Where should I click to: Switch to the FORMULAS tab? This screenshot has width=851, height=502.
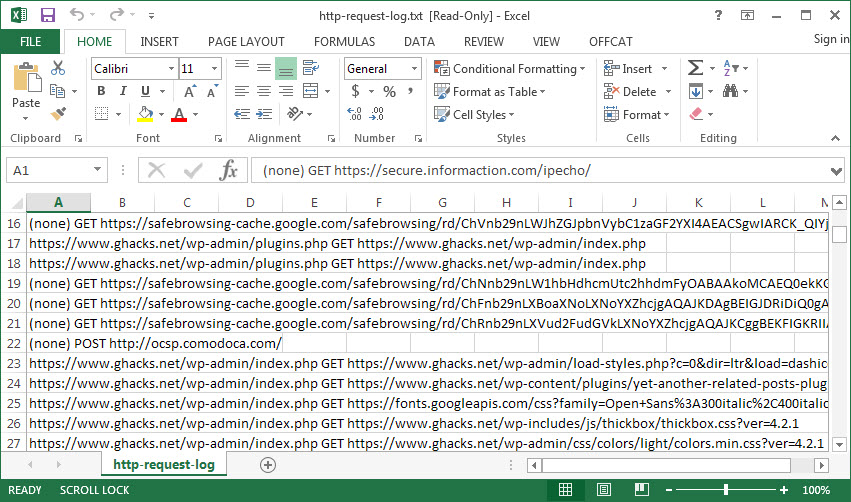pyautogui.click(x=344, y=42)
